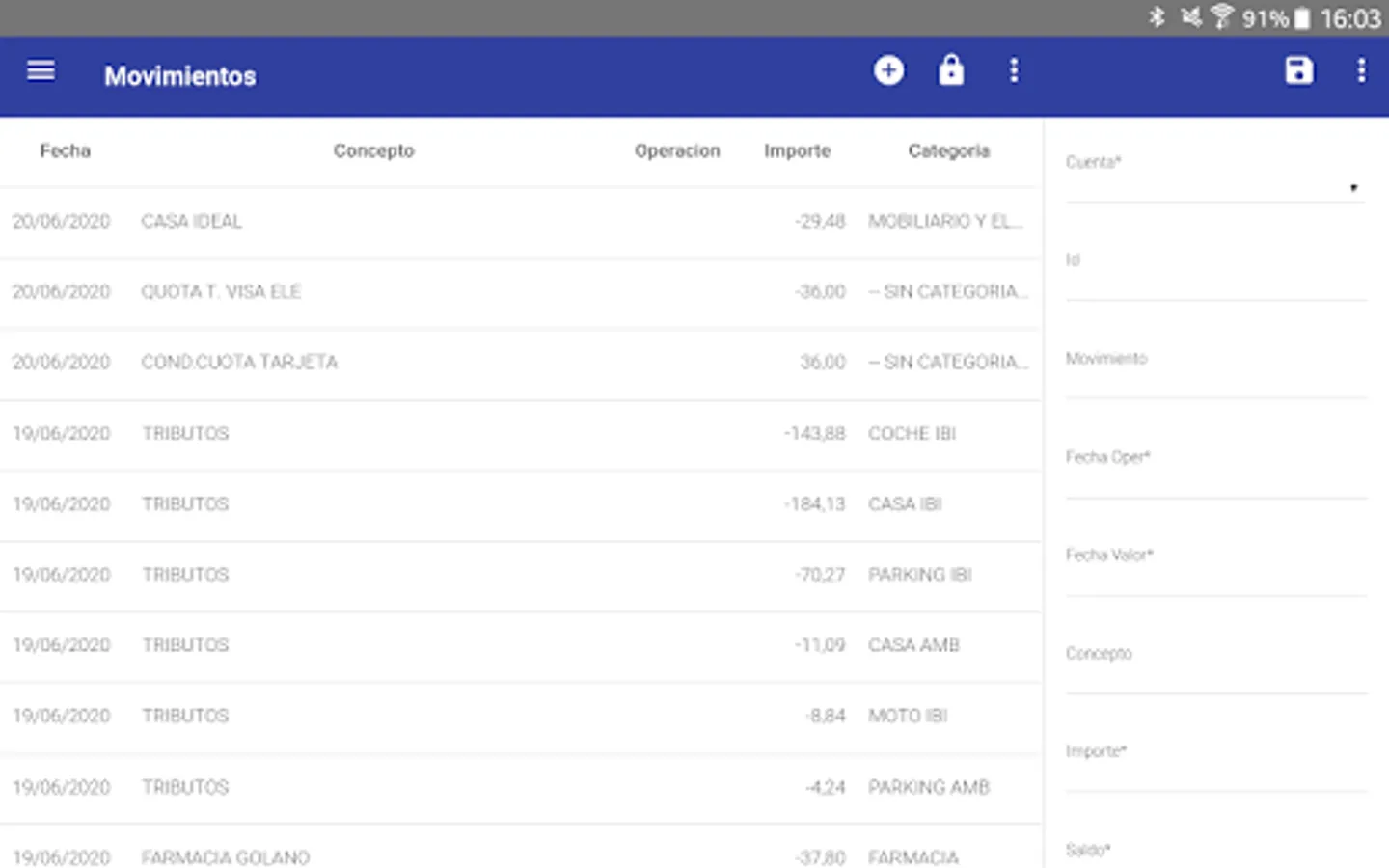Expand the Cuenta dropdown
The image size is (1389, 868).
coord(1215,188)
